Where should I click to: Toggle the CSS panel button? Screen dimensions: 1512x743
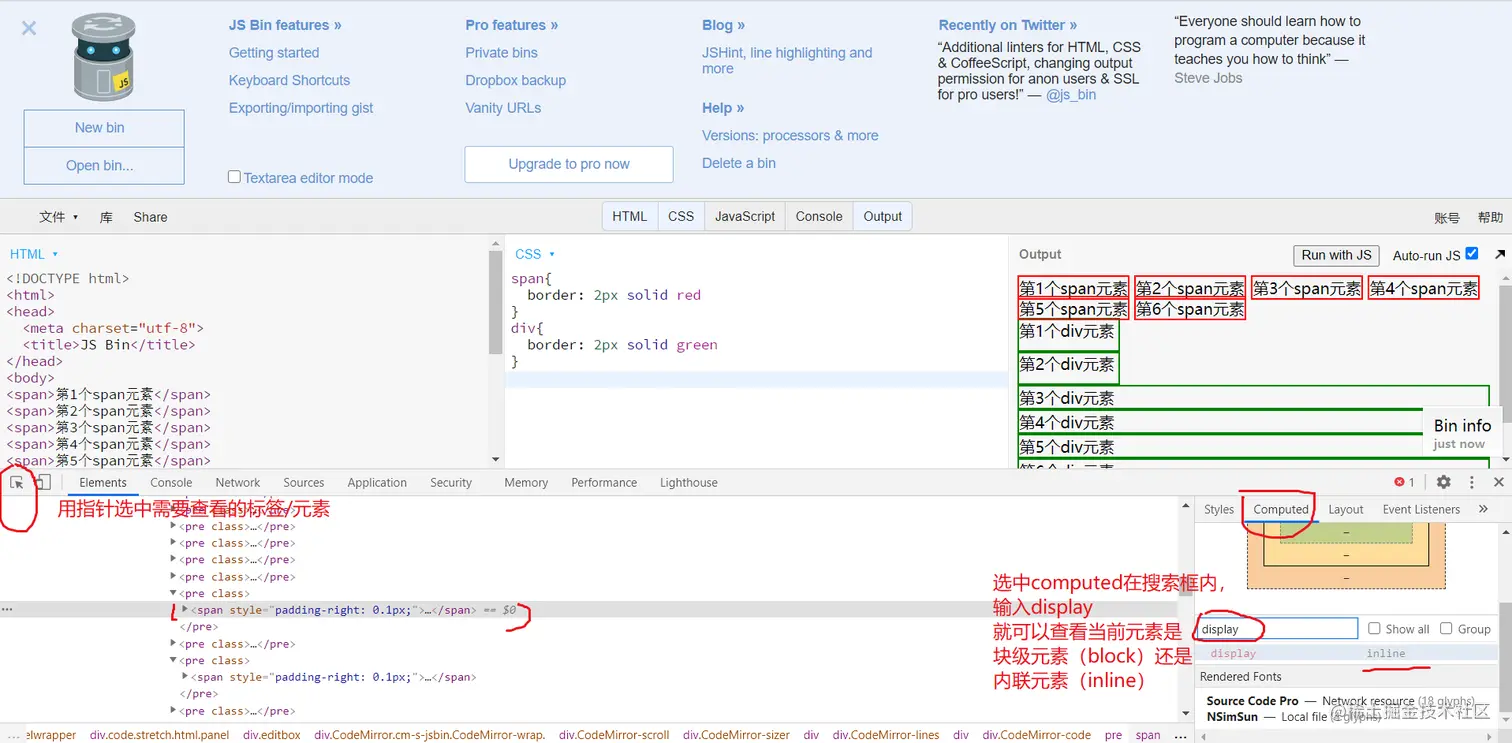681,216
